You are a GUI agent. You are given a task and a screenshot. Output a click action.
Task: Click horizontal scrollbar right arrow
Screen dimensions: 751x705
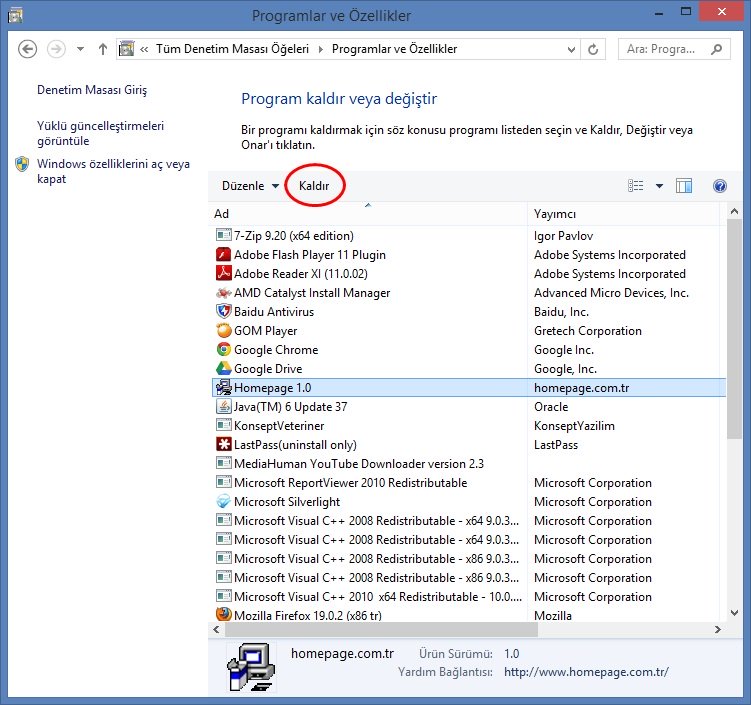[x=717, y=629]
